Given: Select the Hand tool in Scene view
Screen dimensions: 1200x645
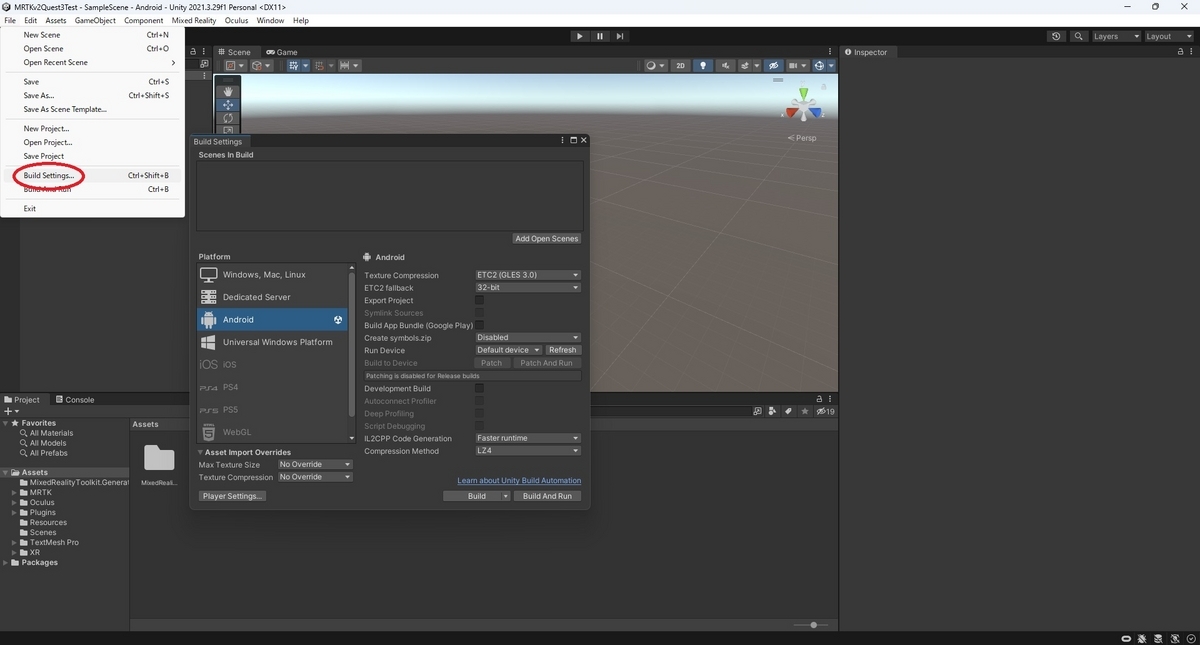Looking at the screenshot, I should click(228, 92).
